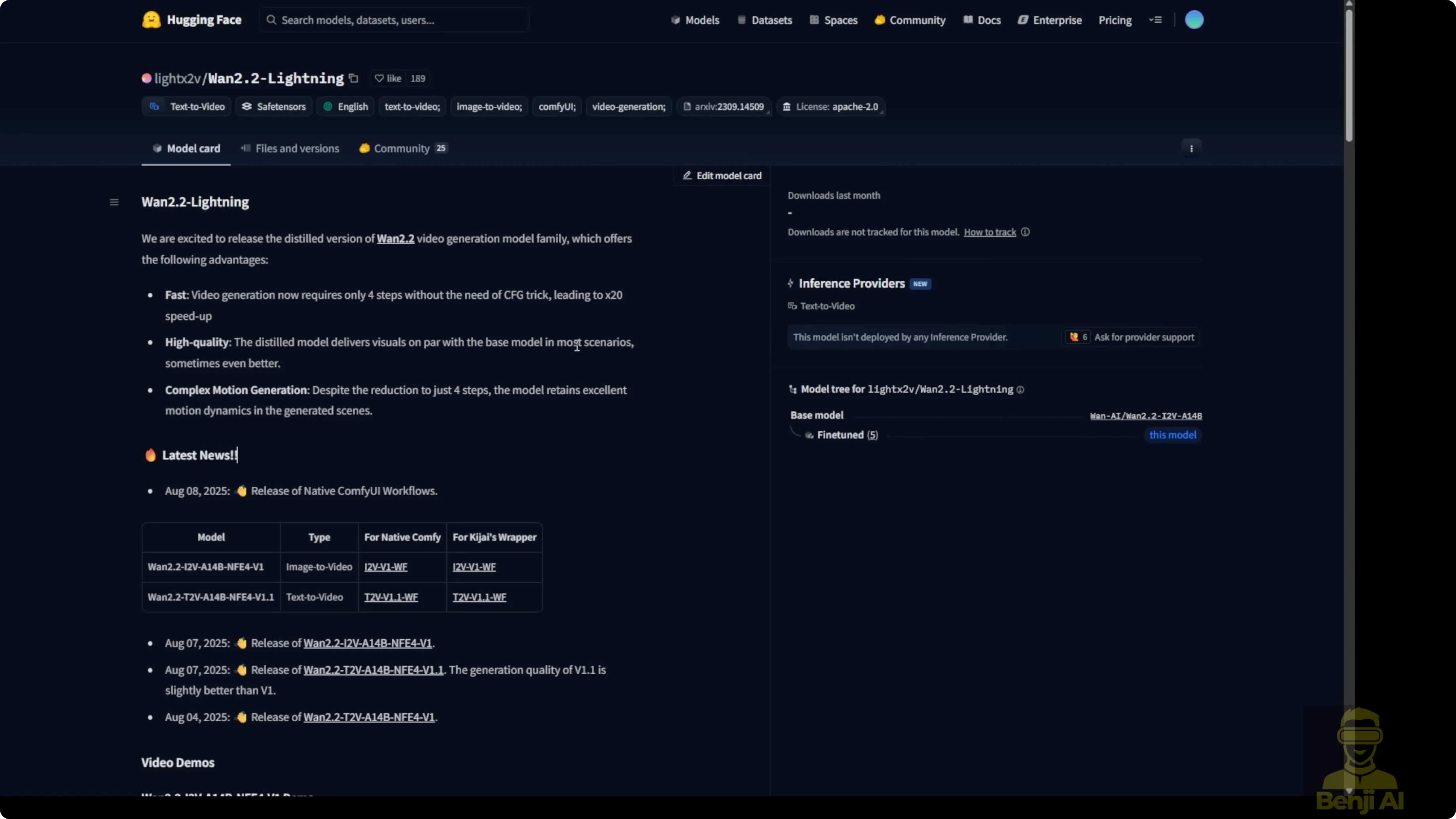
Task: Toggle like on this model
Action: pyautogui.click(x=388, y=79)
